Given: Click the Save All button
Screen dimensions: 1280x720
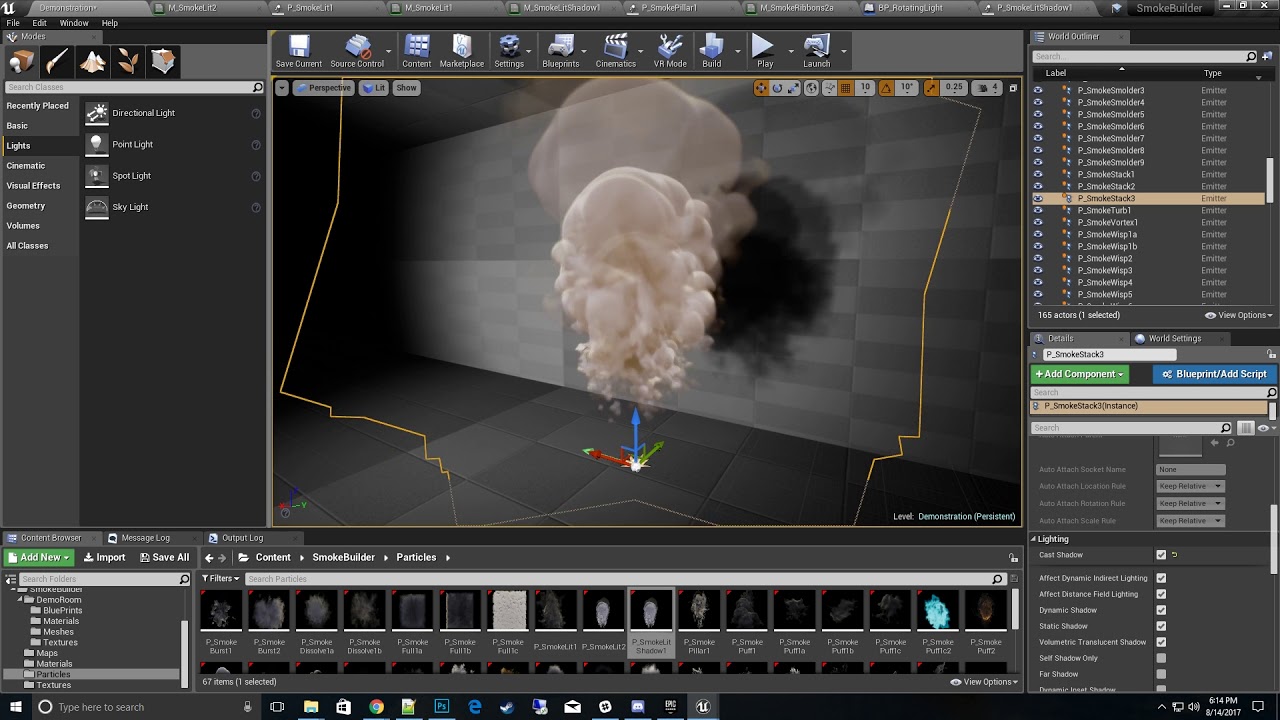Looking at the screenshot, I should [164, 557].
